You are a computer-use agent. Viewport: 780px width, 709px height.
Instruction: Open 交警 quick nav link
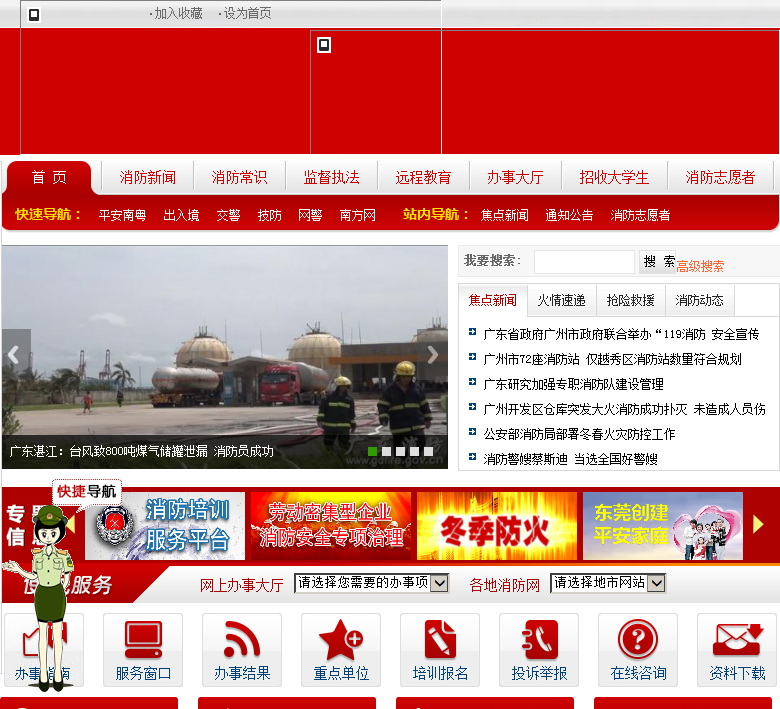pos(228,215)
